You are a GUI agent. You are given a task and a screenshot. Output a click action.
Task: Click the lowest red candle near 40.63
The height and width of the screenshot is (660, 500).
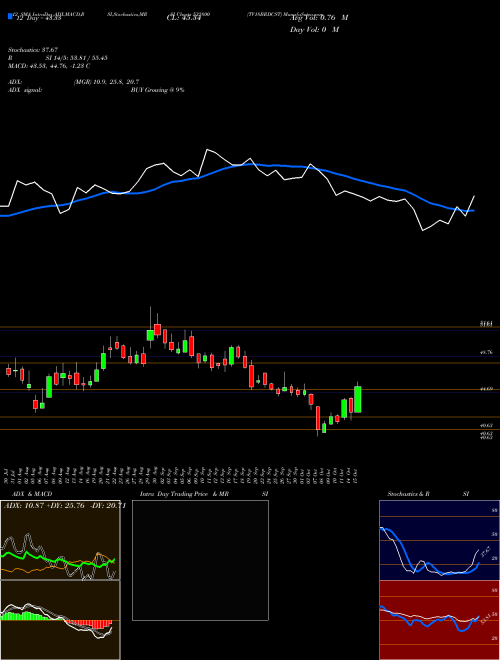(318, 418)
